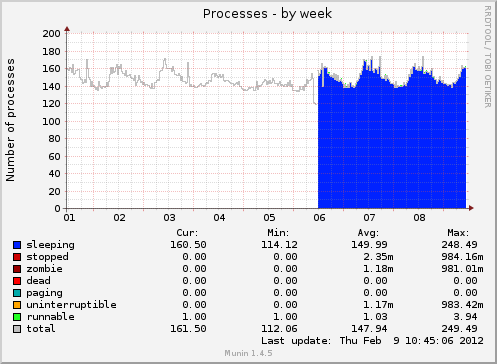Click total maximum value 249.49

(459, 329)
